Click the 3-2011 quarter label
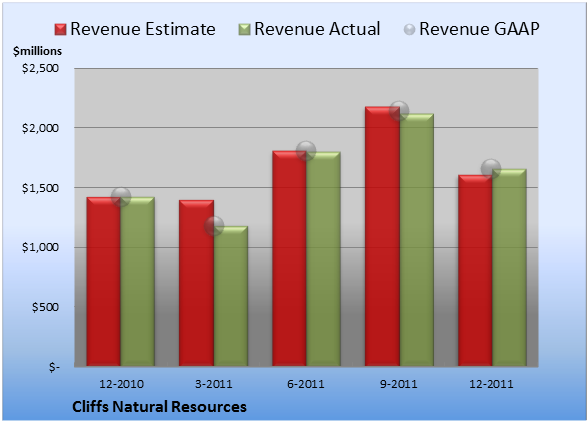Viewport: 588px width, 422px height. coord(214,384)
